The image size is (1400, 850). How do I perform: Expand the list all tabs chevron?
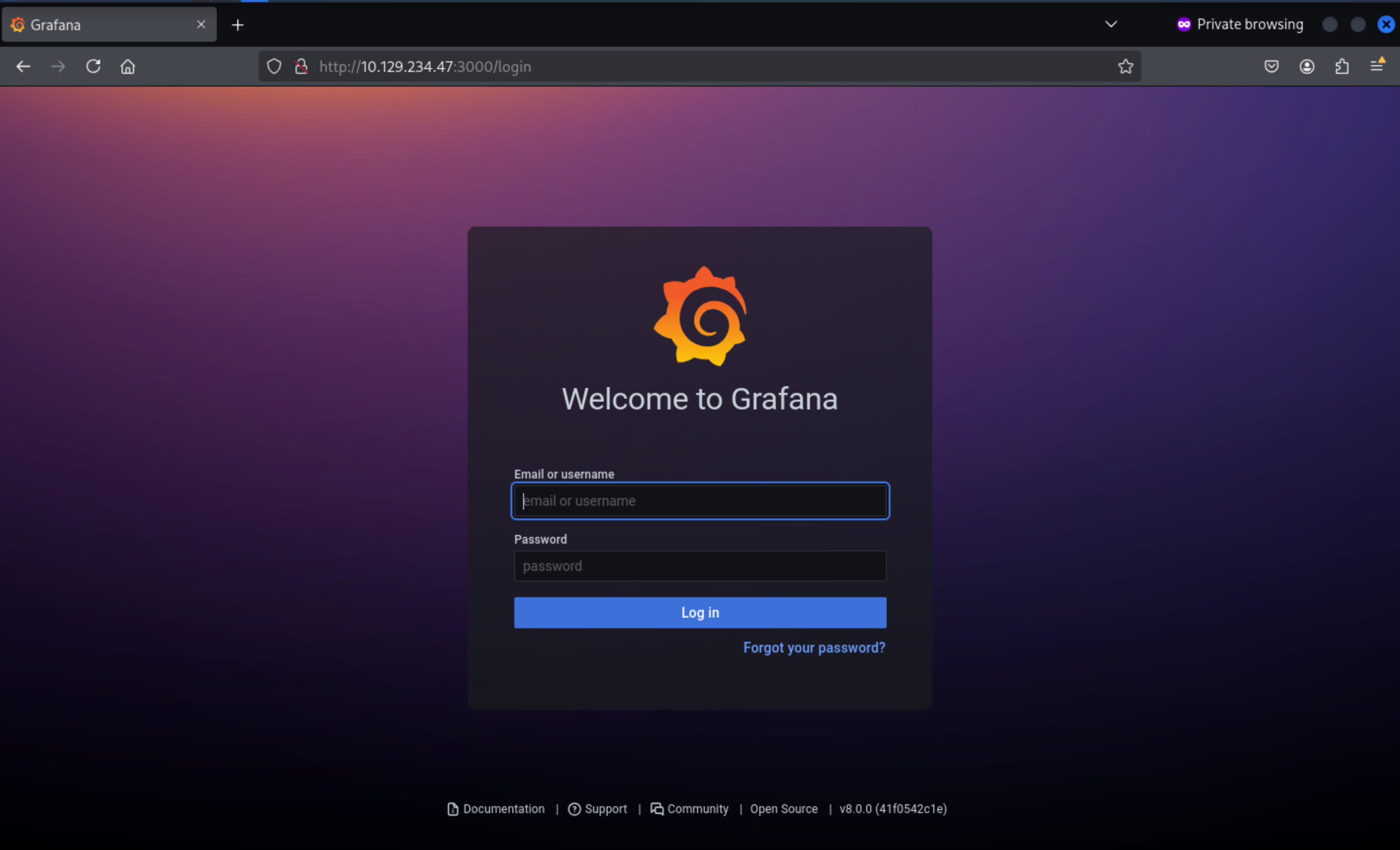point(1111,24)
